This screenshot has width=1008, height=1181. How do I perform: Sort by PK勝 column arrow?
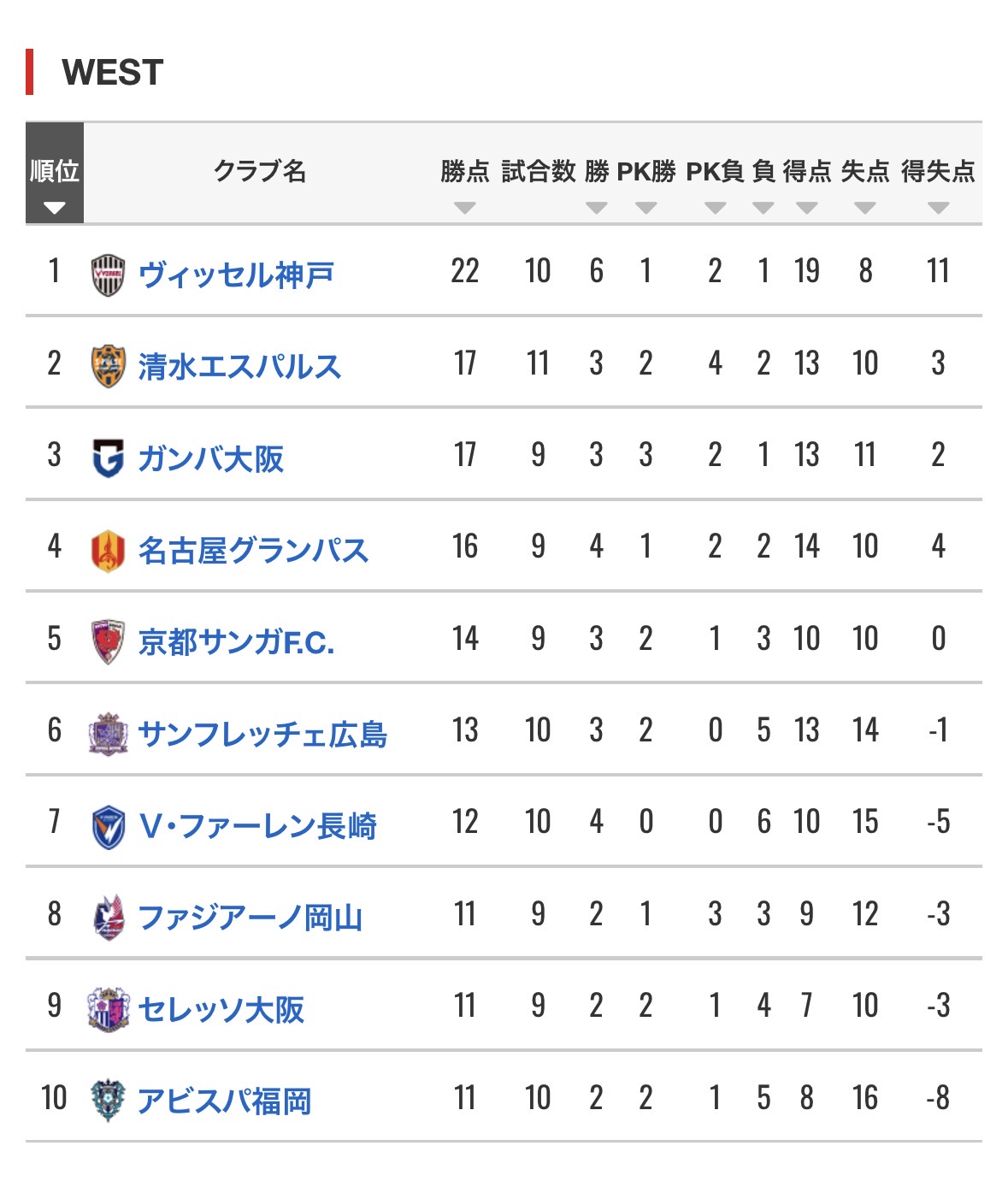pos(645,208)
